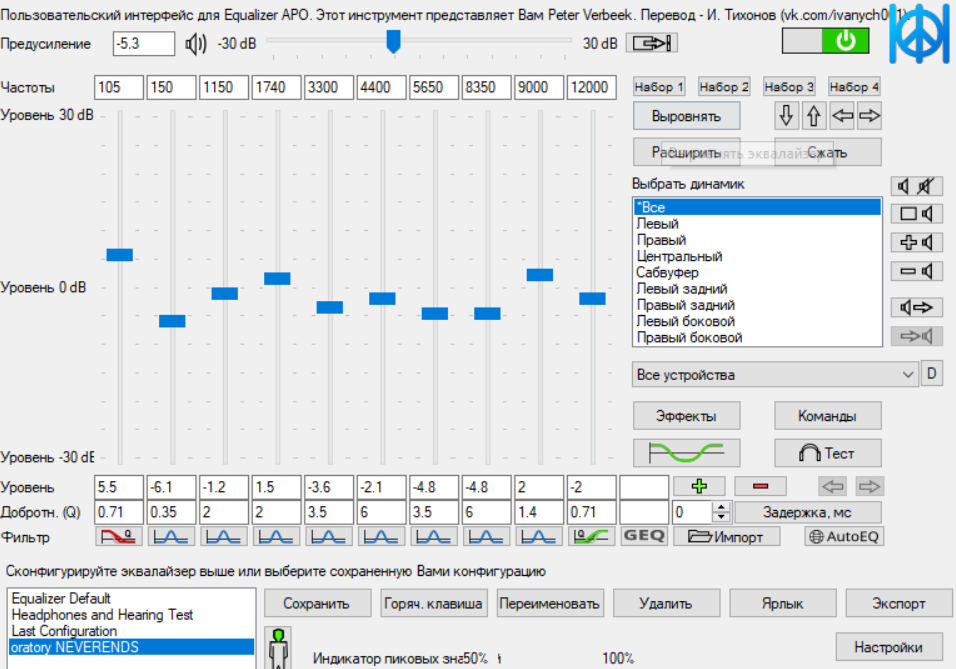Screen dimensions: 956x669
Task: Select preset tab Набор 3
Action: pos(789,87)
